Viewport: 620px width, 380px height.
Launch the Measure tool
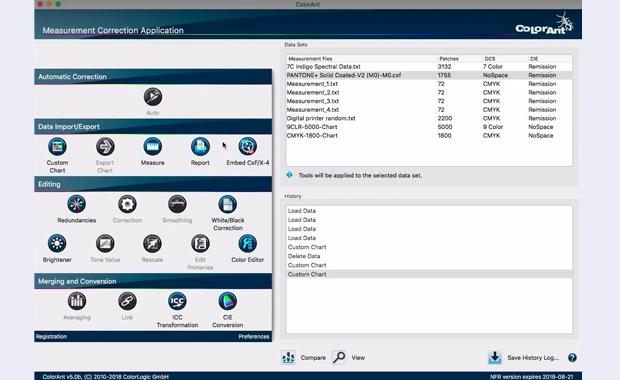pyautogui.click(x=153, y=147)
